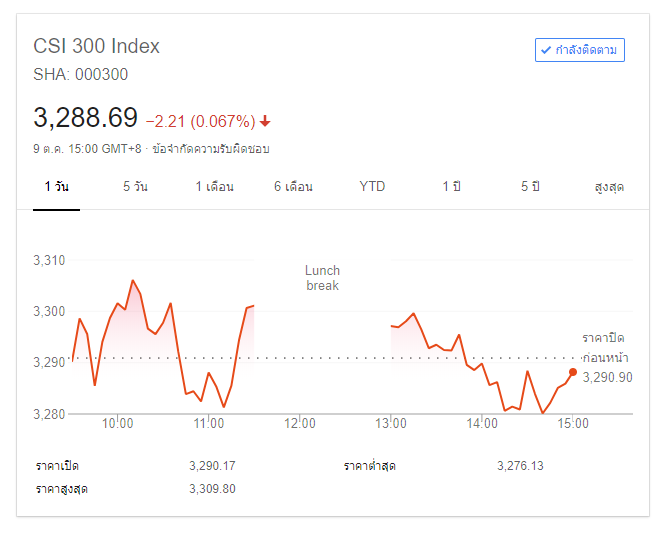The width and height of the screenshot is (668, 534).
Task: Open the 1 เดือน range tab
Action: click(x=214, y=187)
